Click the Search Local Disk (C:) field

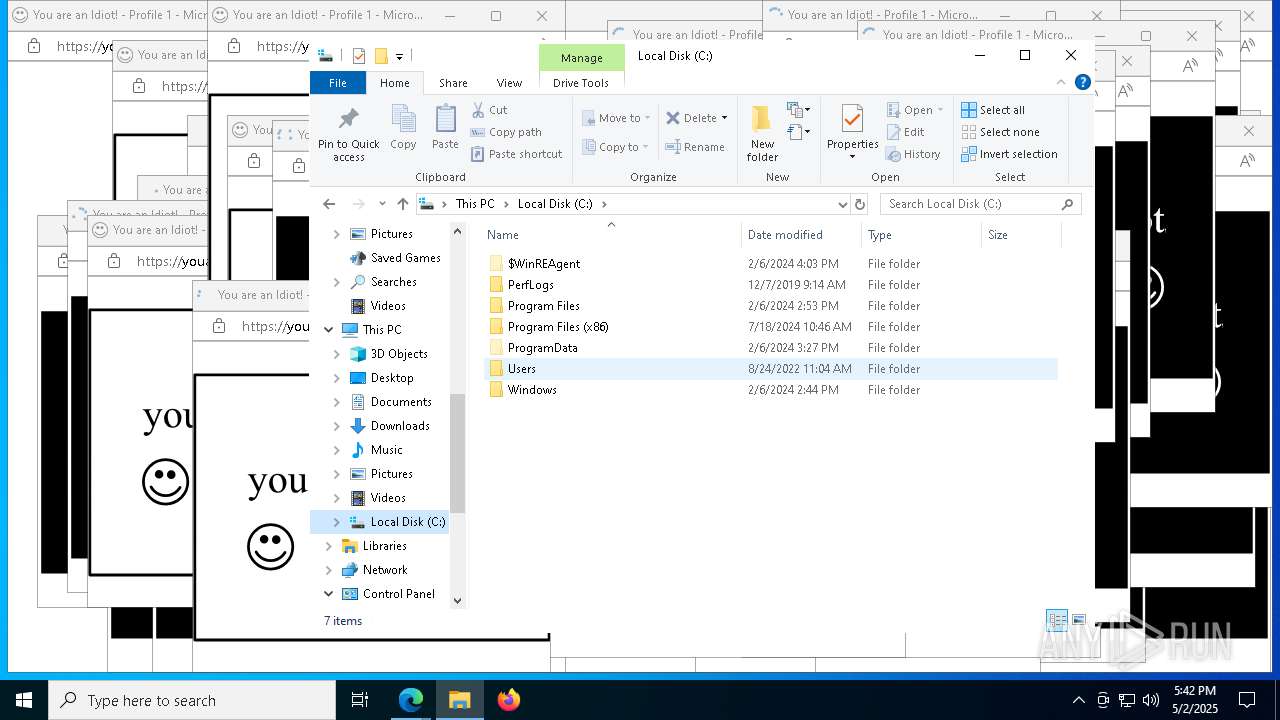coord(980,204)
